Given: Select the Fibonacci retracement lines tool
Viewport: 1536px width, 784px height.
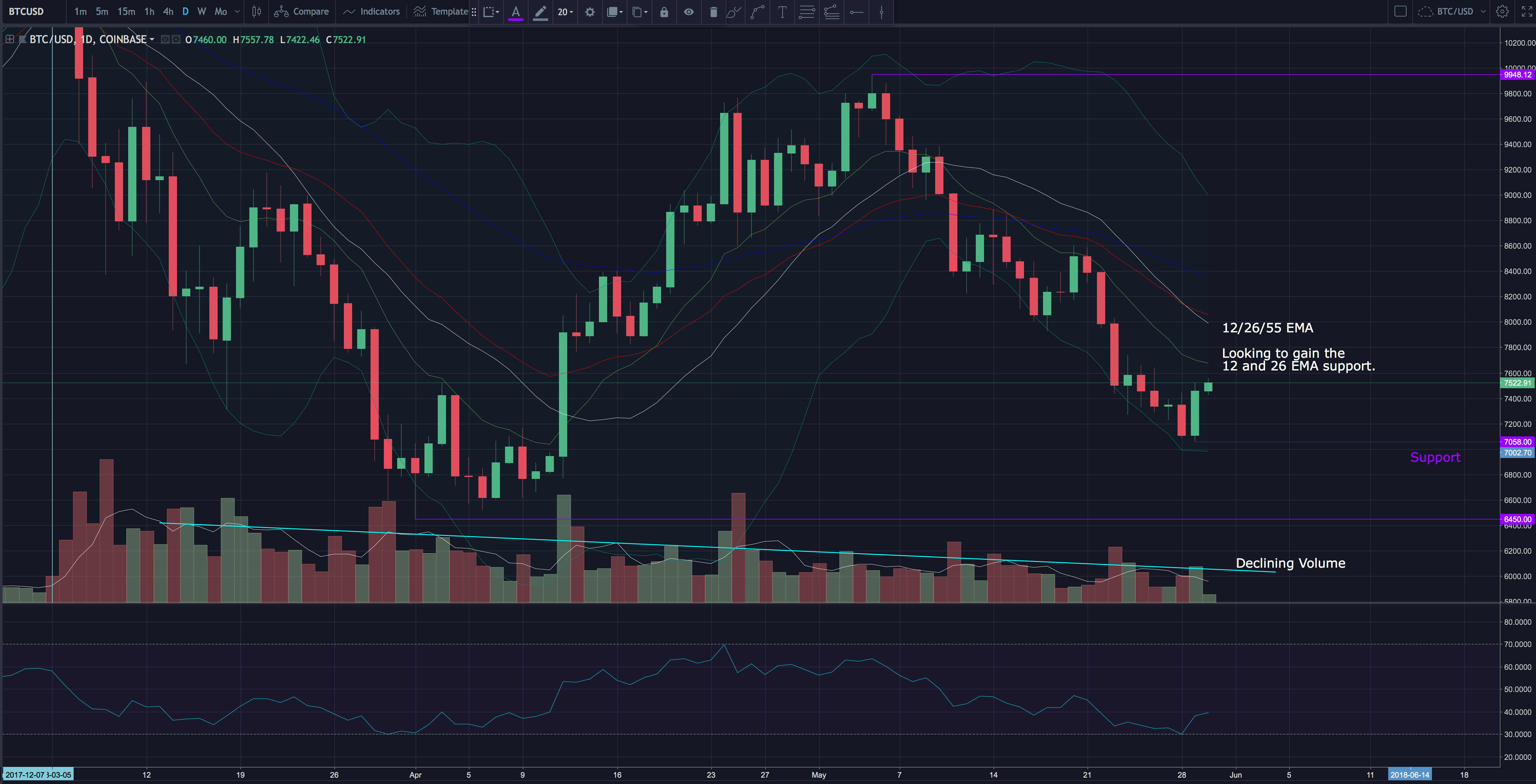Looking at the screenshot, I should 807,11.
